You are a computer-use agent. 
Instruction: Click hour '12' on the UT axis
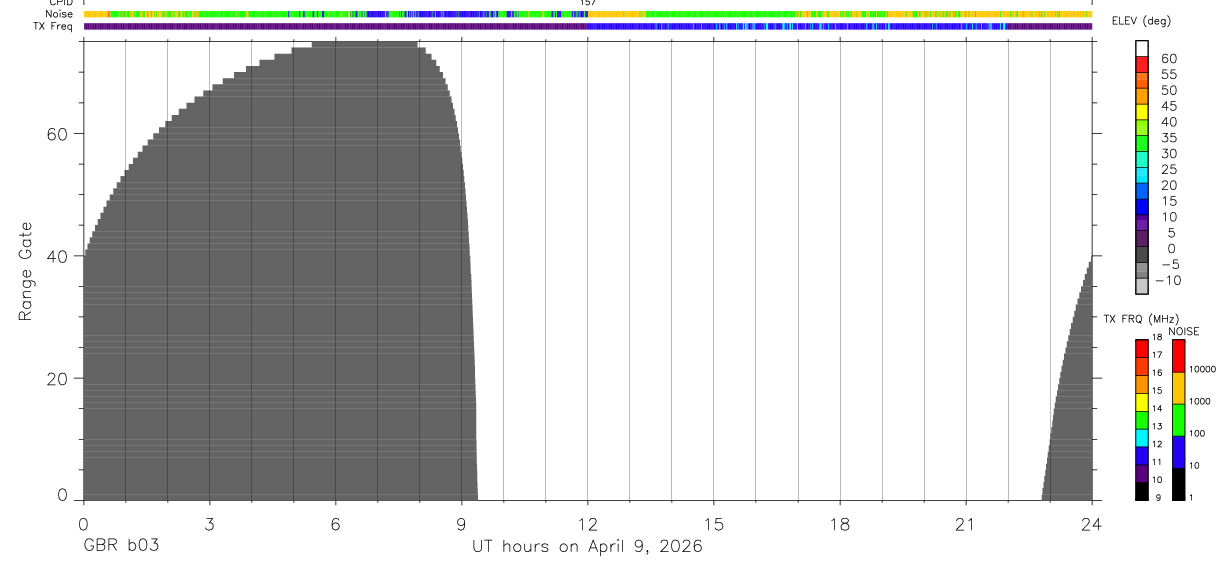[x=588, y=524]
